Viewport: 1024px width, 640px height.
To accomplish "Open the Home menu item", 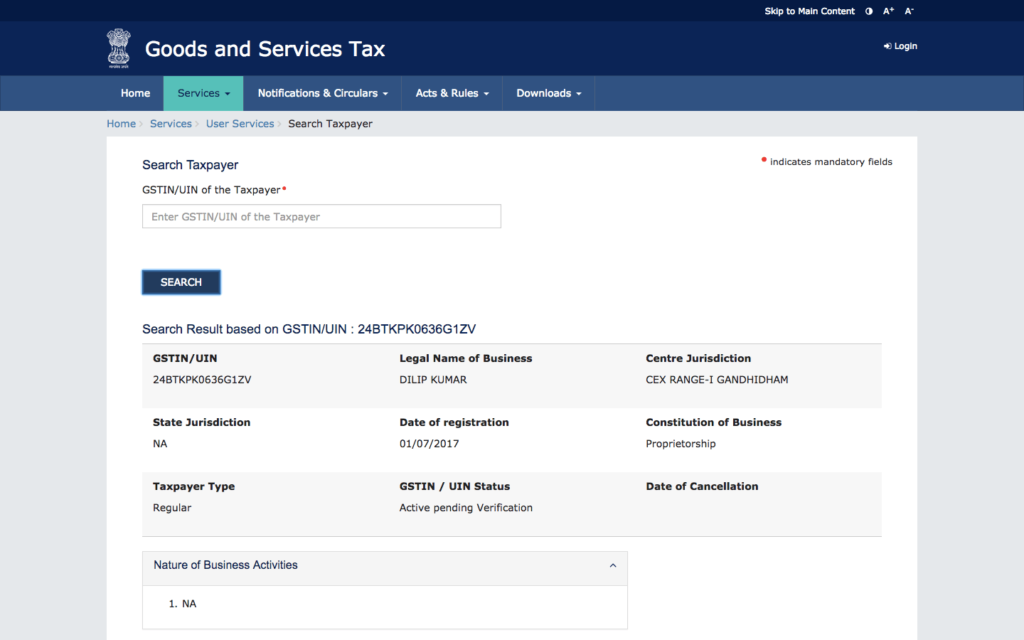I will click(x=135, y=93).
